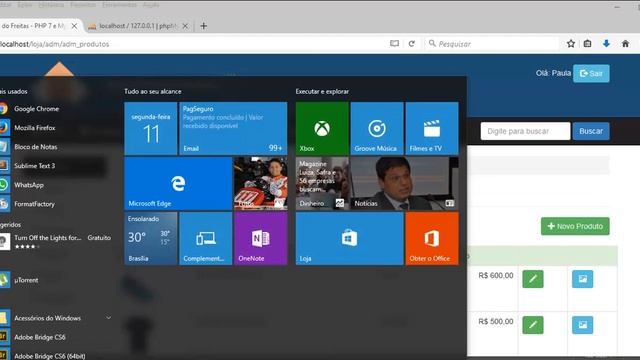
Task: Click the localhost/loja/adm address bar
Action: (192, 44)
